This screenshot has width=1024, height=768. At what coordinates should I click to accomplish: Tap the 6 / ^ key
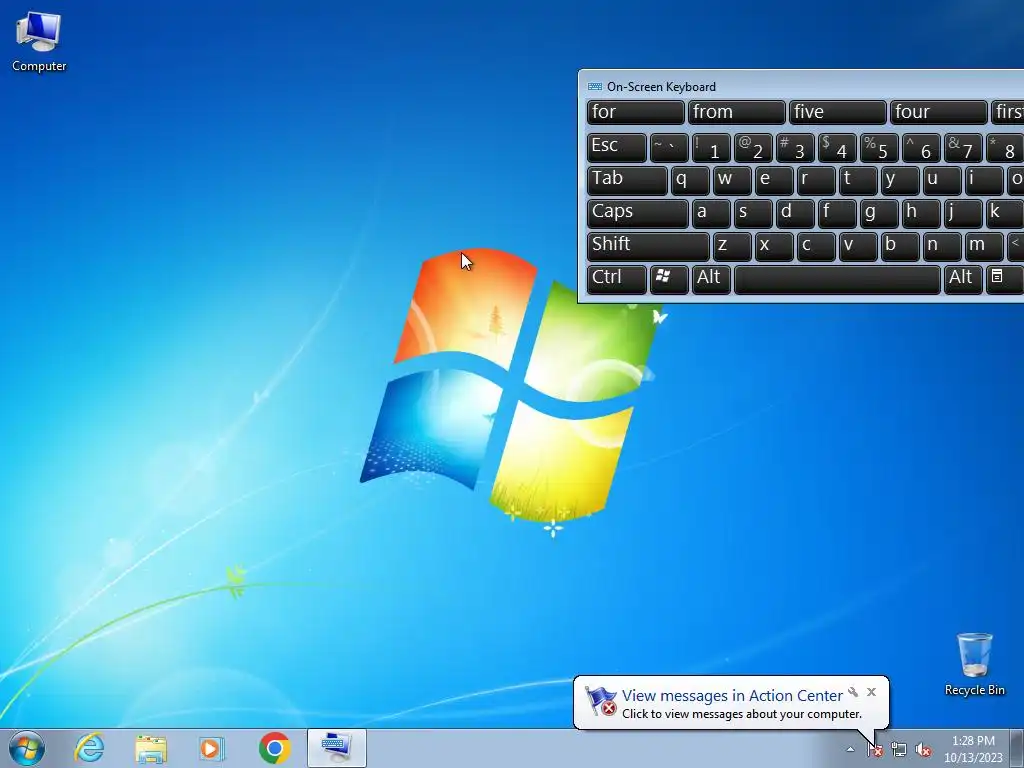coord(921,148)
